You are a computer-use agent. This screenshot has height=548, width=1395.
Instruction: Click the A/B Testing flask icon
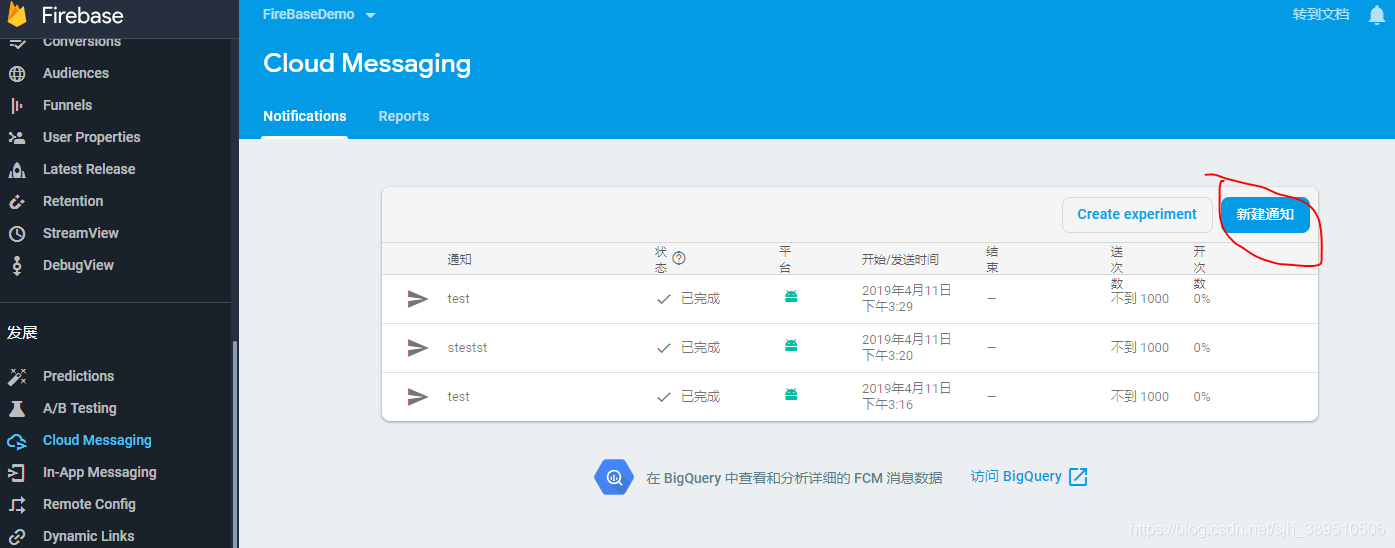[17, 408]
